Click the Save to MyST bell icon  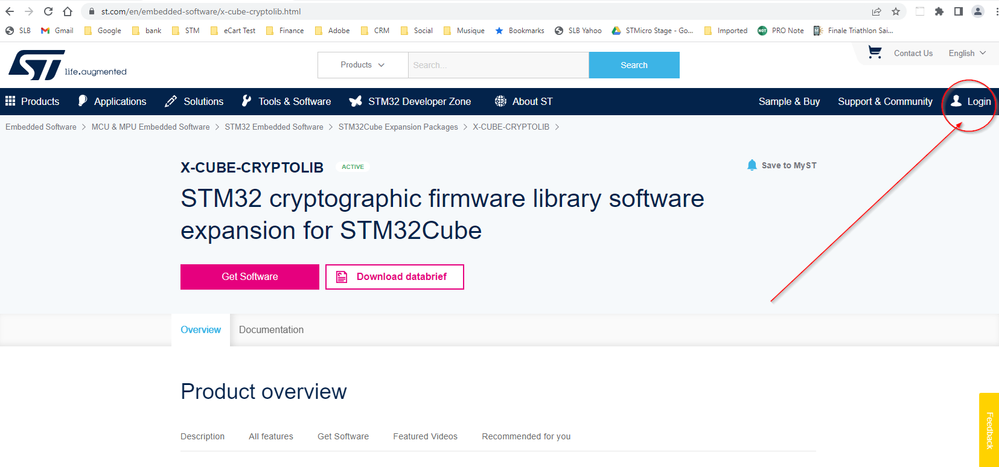[752, 166]
